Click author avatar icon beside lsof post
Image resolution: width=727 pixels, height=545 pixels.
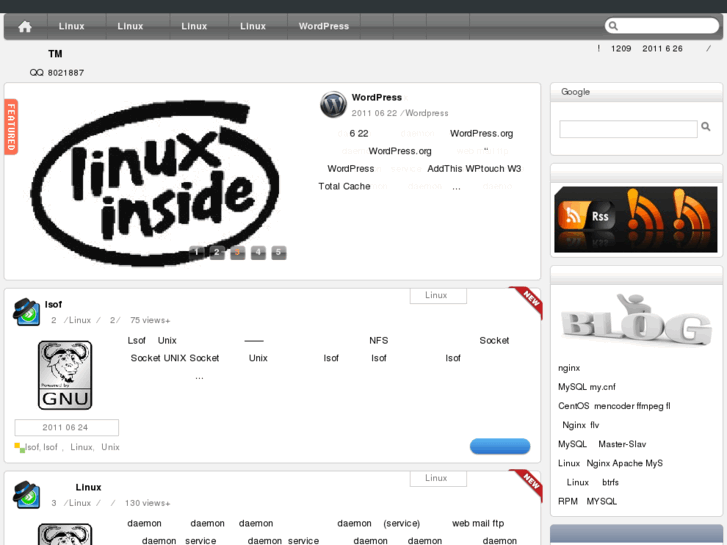(x=26, y=312)
